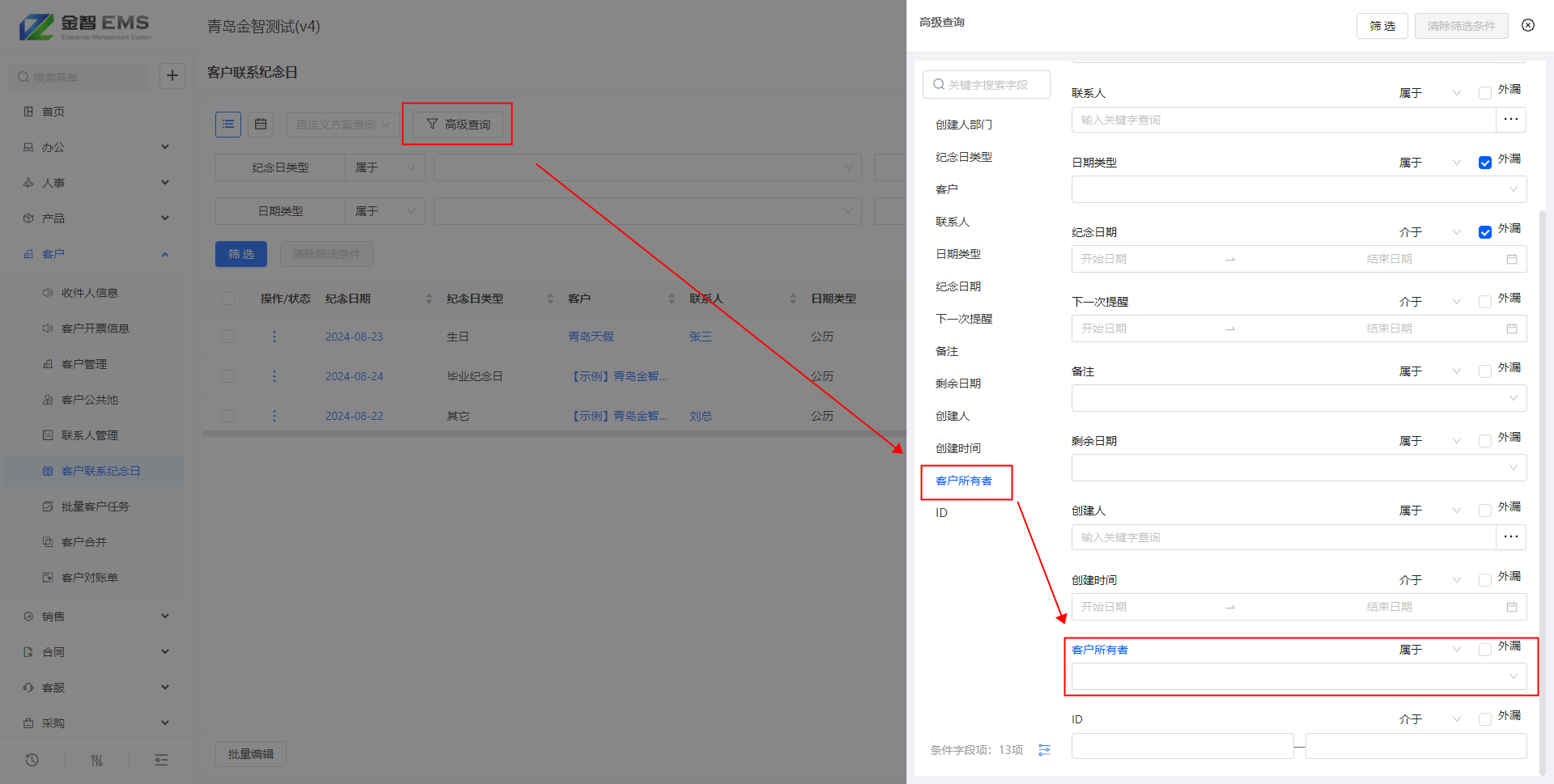
Task: Enable 外漏 checkbox for 客户所有者
Action: tap(1484, 650)
